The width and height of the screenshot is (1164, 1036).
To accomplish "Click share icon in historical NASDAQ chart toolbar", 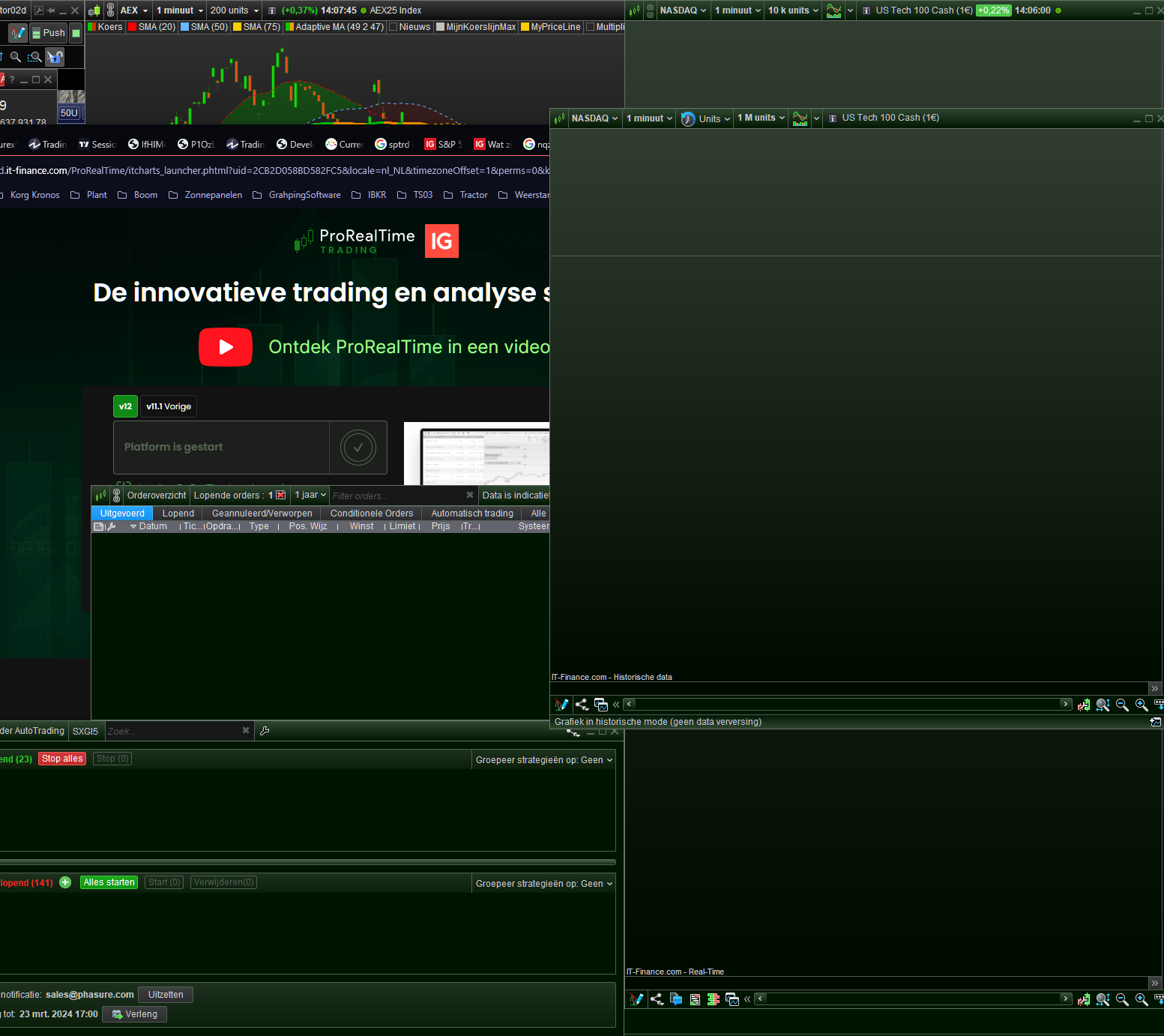I will 582,705.
